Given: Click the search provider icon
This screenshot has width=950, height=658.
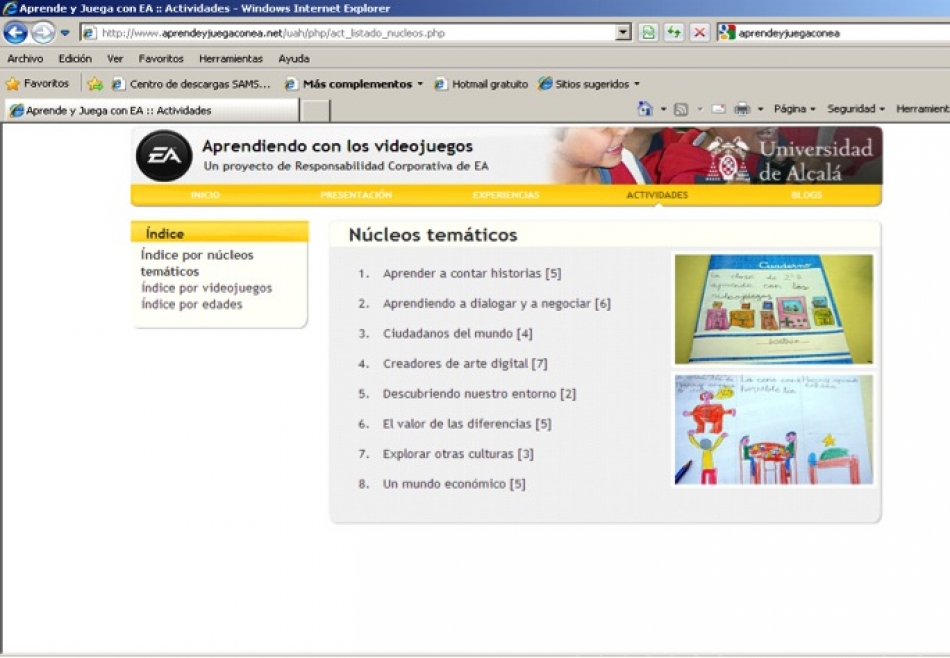Looking at the screenshot, I should point(726,33).
